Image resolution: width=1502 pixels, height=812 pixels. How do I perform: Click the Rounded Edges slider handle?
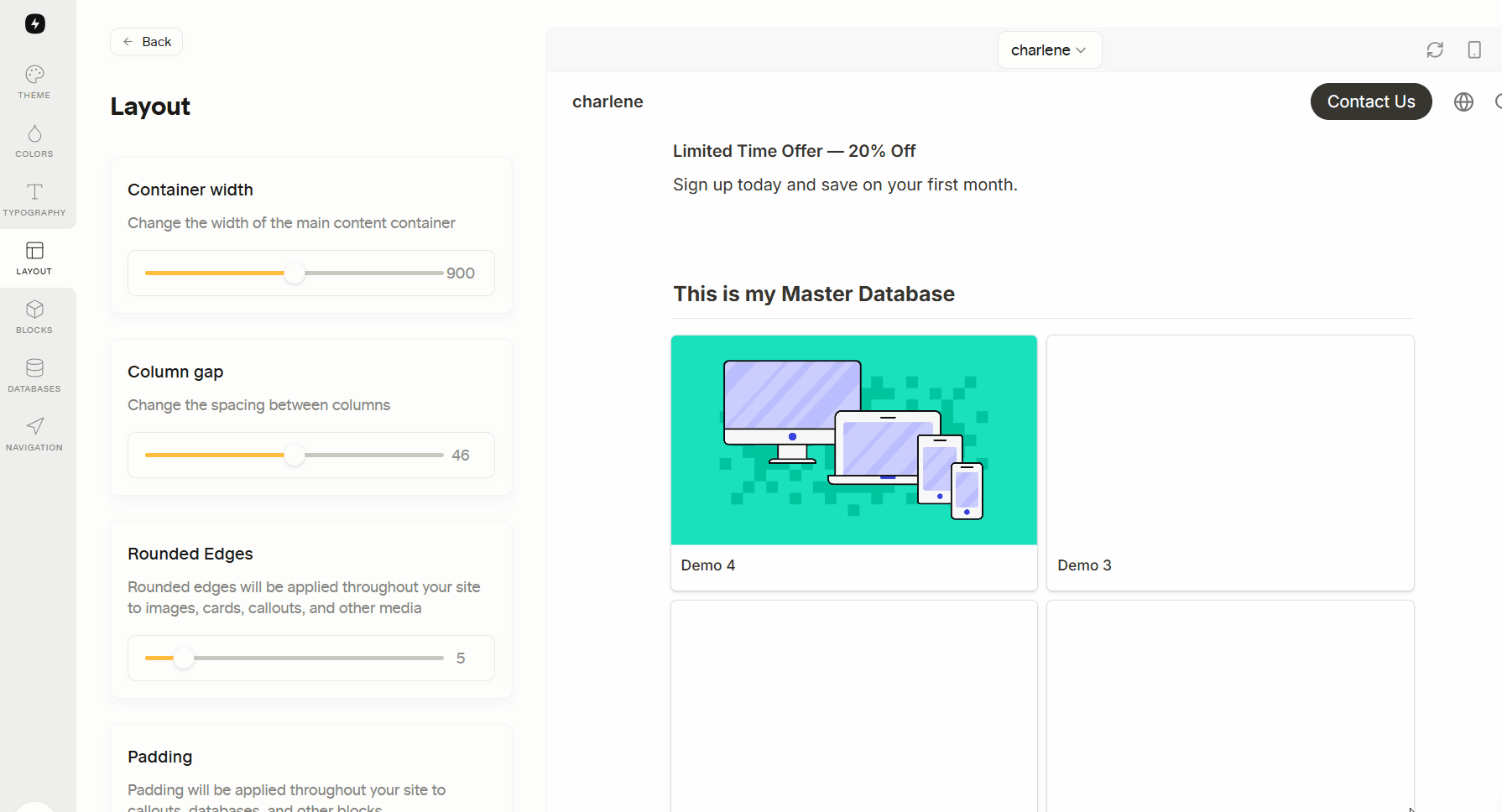[x=184, y=658]
